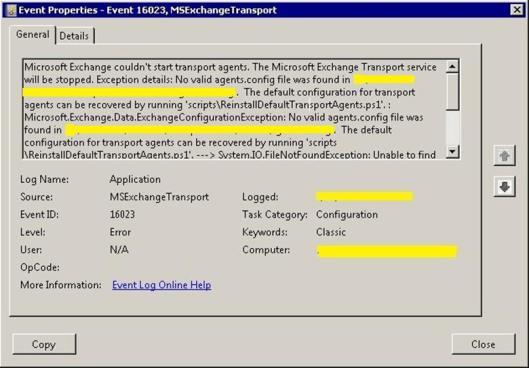
Task: Click the 'Log Name:' label
Action: pos(44,179)
